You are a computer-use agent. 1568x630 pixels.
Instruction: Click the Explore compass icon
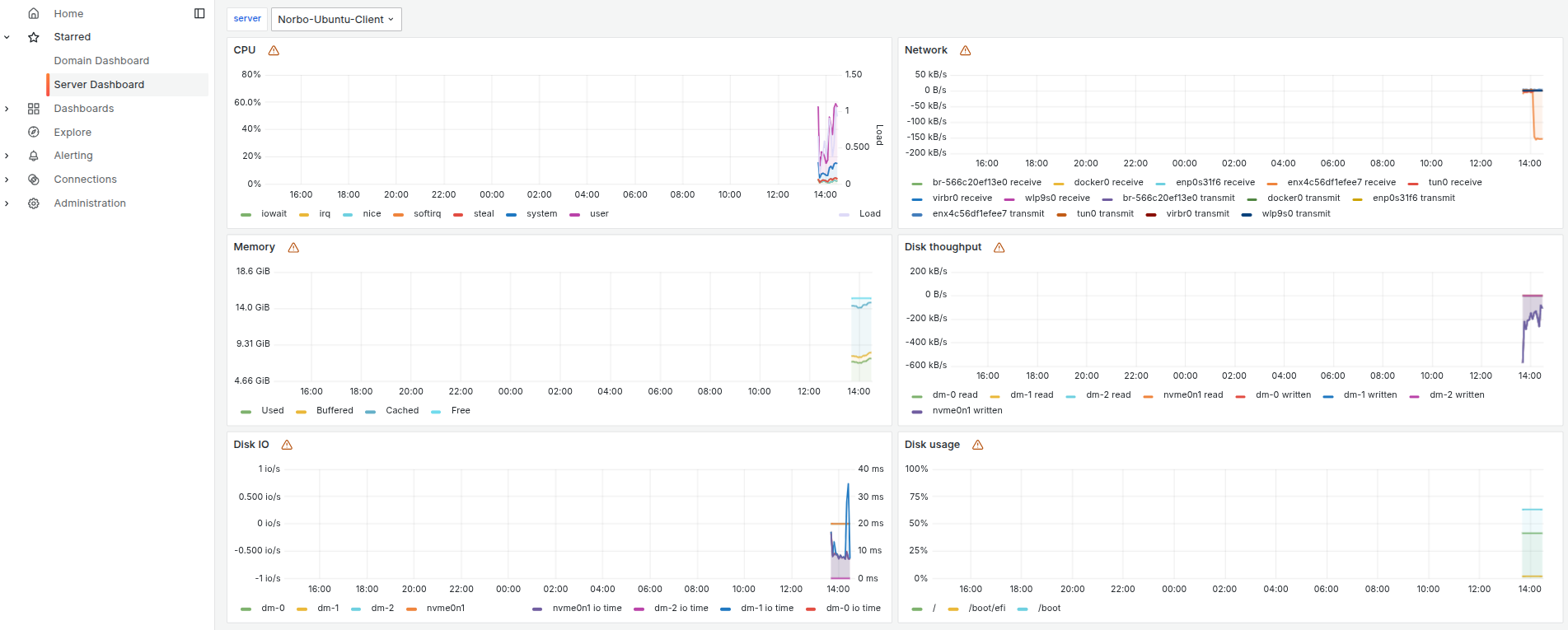34,132
